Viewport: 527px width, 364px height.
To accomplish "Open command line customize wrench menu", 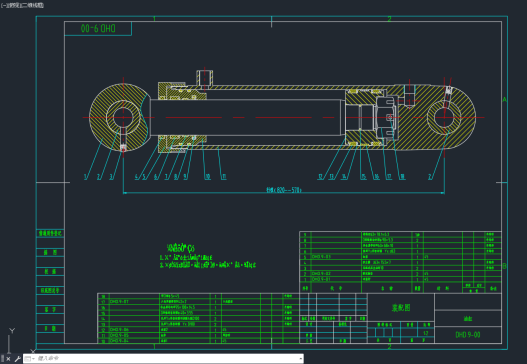I will tap(17, 359).
